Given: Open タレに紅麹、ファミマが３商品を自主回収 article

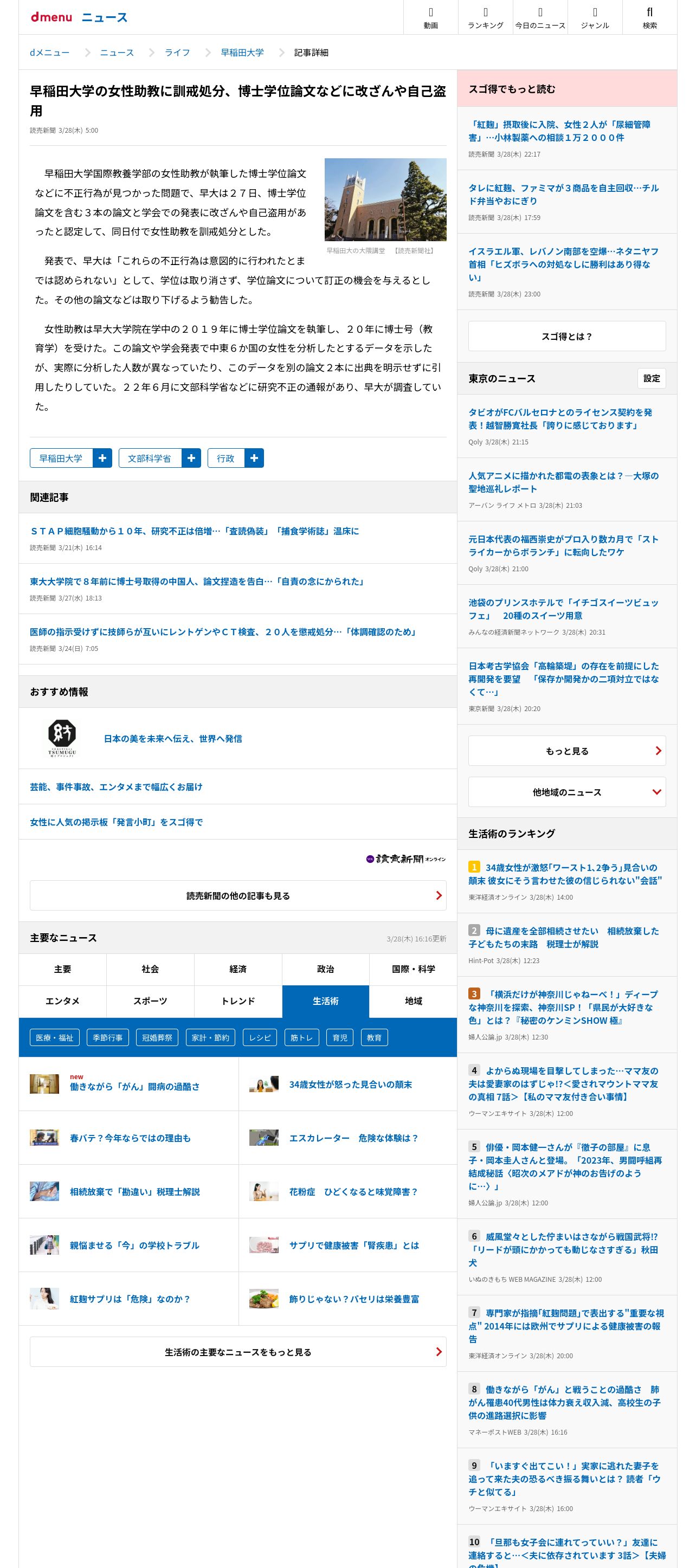Looking at the screenshot, I should [563, 194].
